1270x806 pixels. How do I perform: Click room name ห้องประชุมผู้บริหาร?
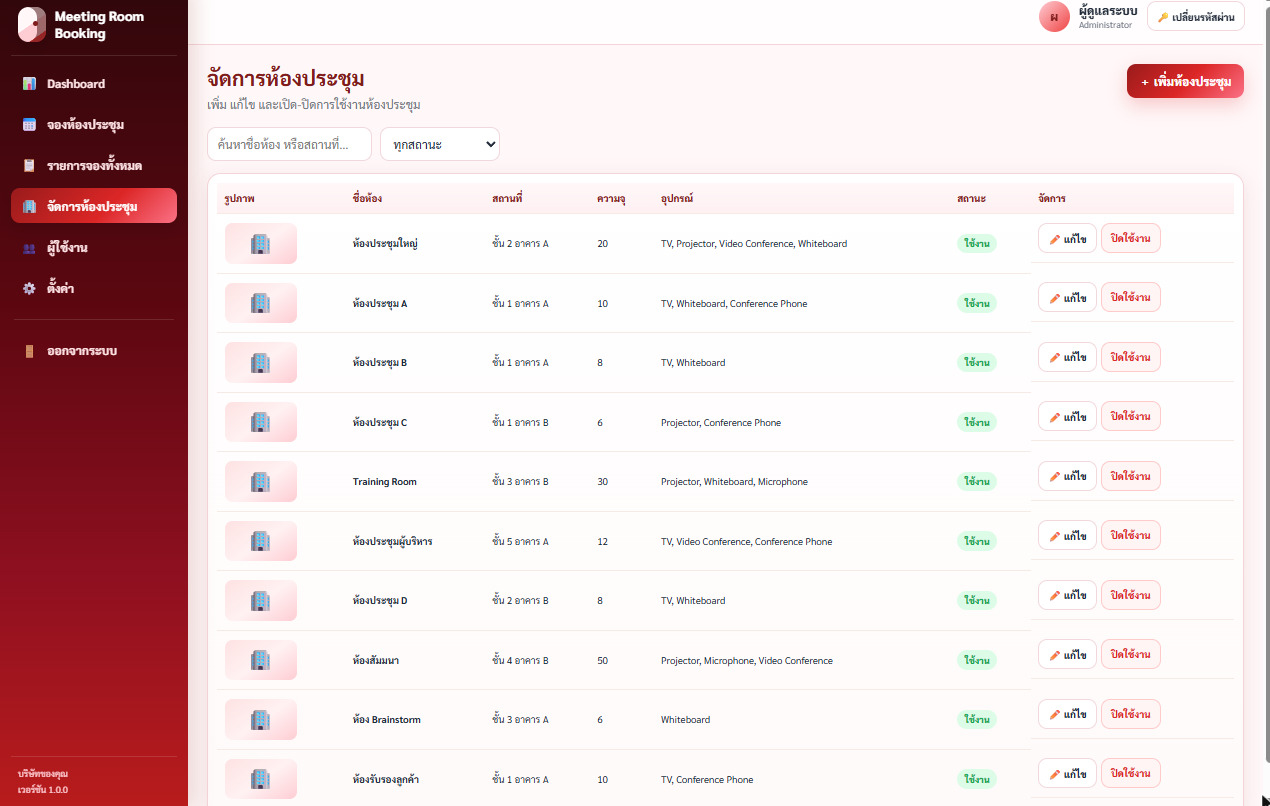(x=392, y=542)
